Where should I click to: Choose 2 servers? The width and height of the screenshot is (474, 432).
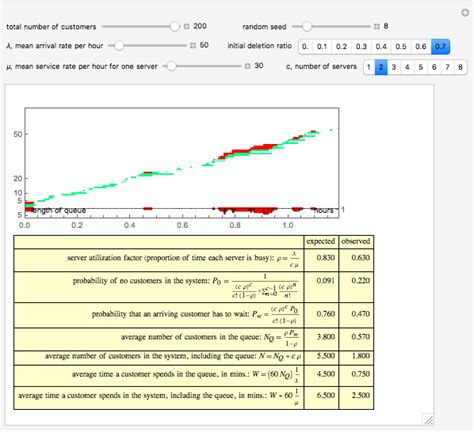tap(381, 67)
